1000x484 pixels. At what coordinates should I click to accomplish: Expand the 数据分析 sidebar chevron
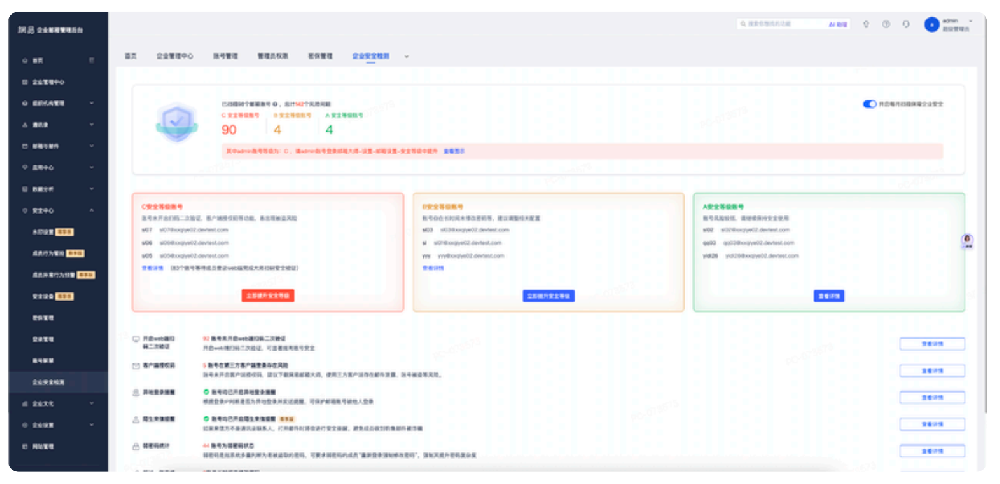[x=92, y=189]
